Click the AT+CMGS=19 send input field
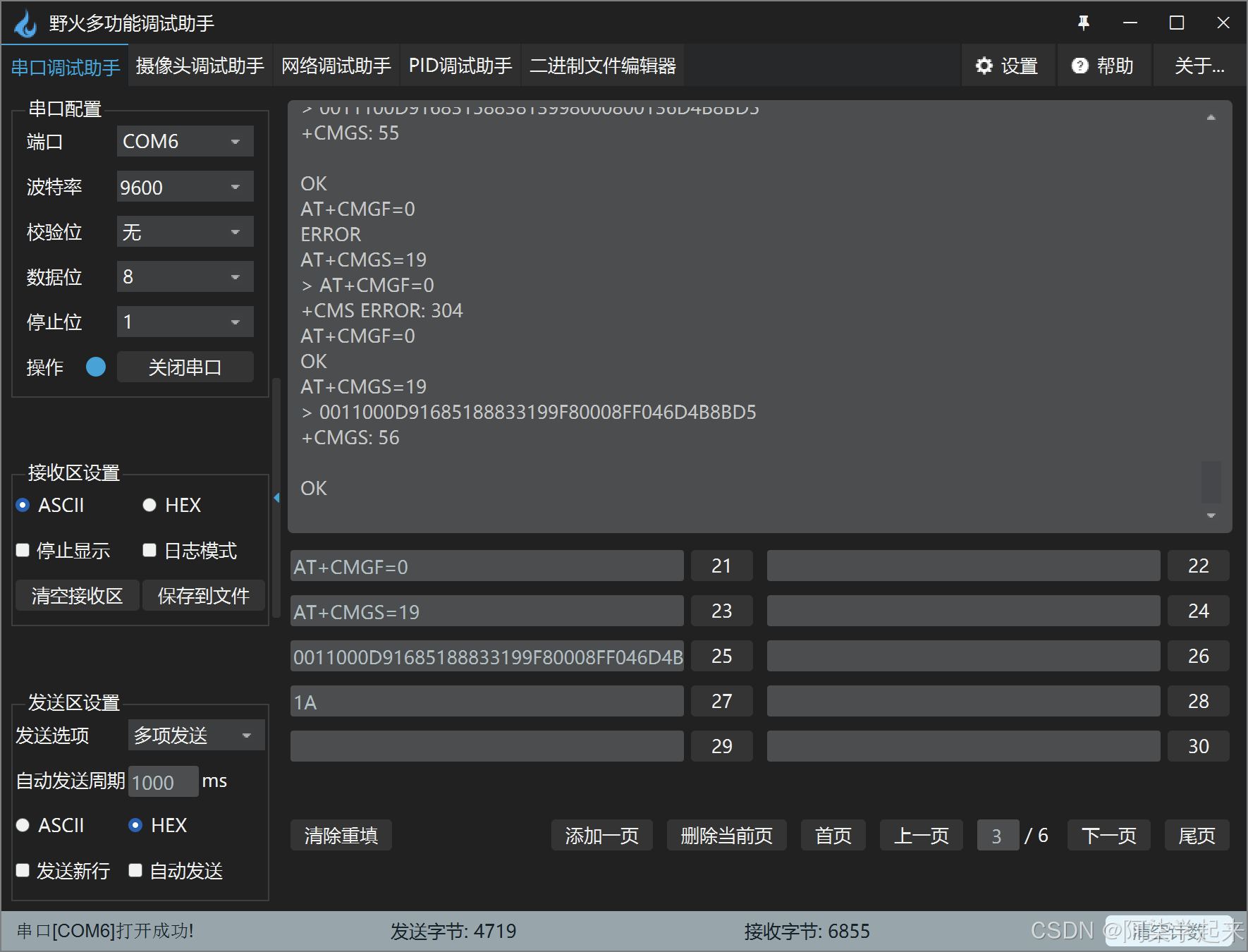The width and height of the screenshot is (1248, 952). coord(487,611)
